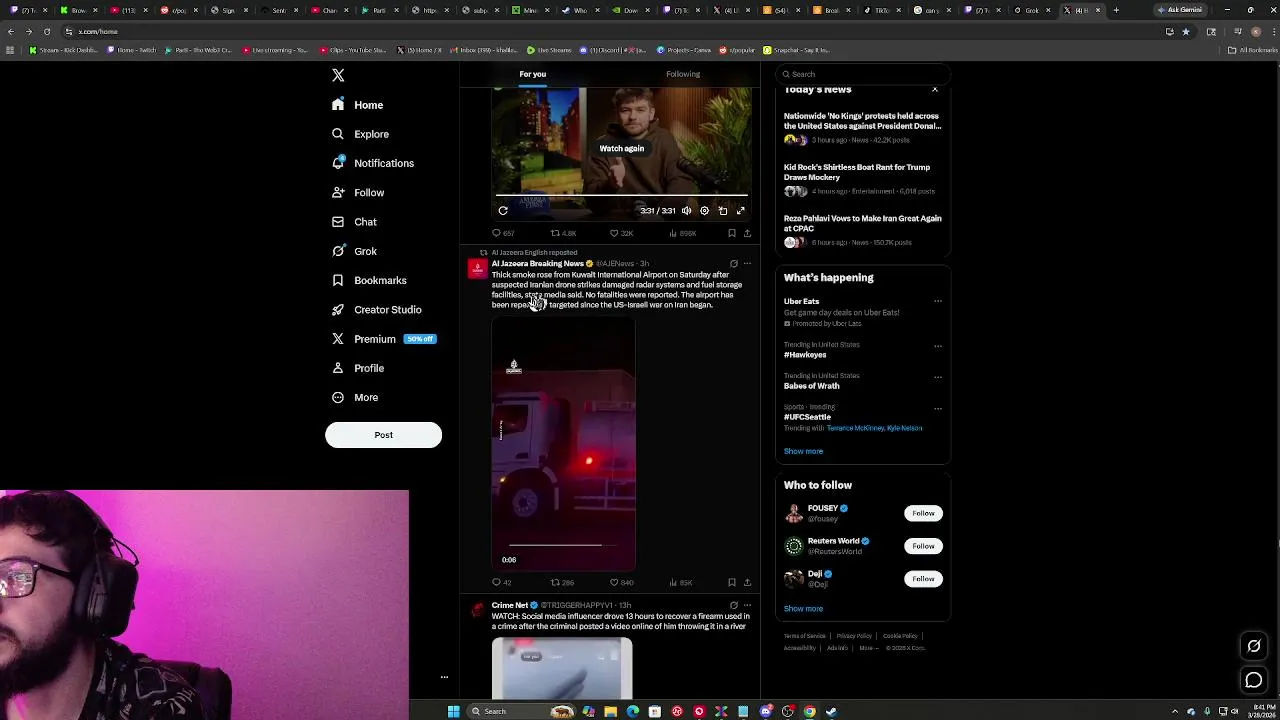Screen dimensions: 1280x720
Task: Switch to the Following tab
Action: (x=683, y=74)
